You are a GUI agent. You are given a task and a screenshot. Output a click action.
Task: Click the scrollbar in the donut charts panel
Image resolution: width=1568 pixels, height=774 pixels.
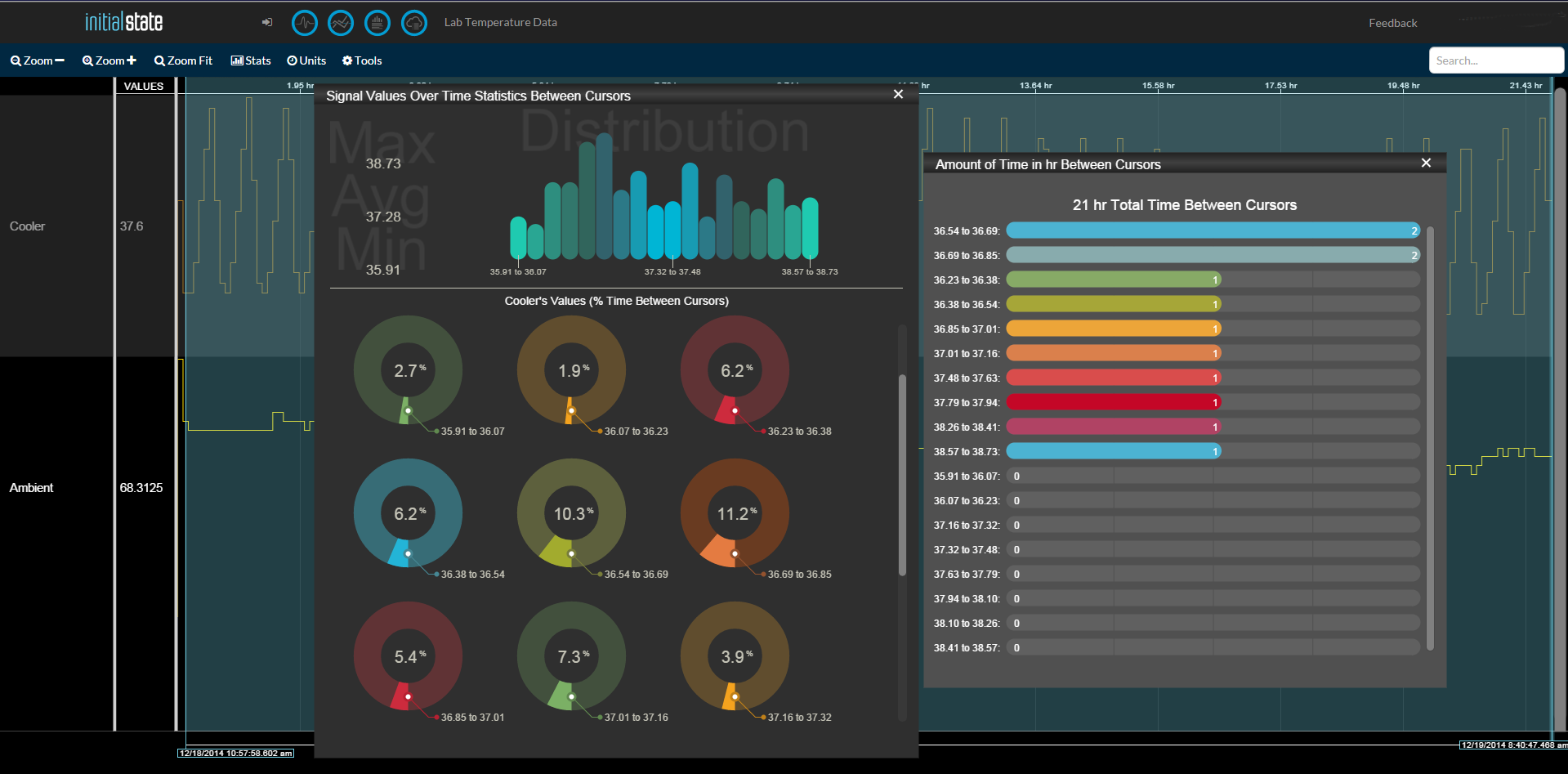(x=902, y=475)
